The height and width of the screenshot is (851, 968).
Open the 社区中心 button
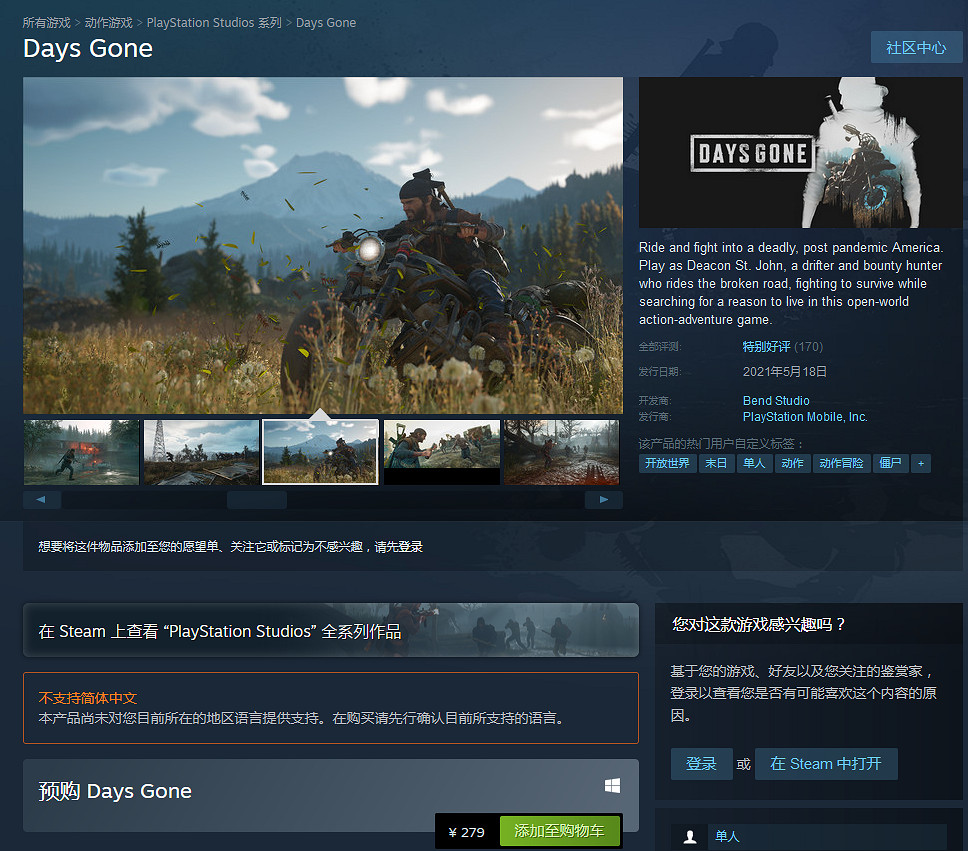[x=916, y=47]
